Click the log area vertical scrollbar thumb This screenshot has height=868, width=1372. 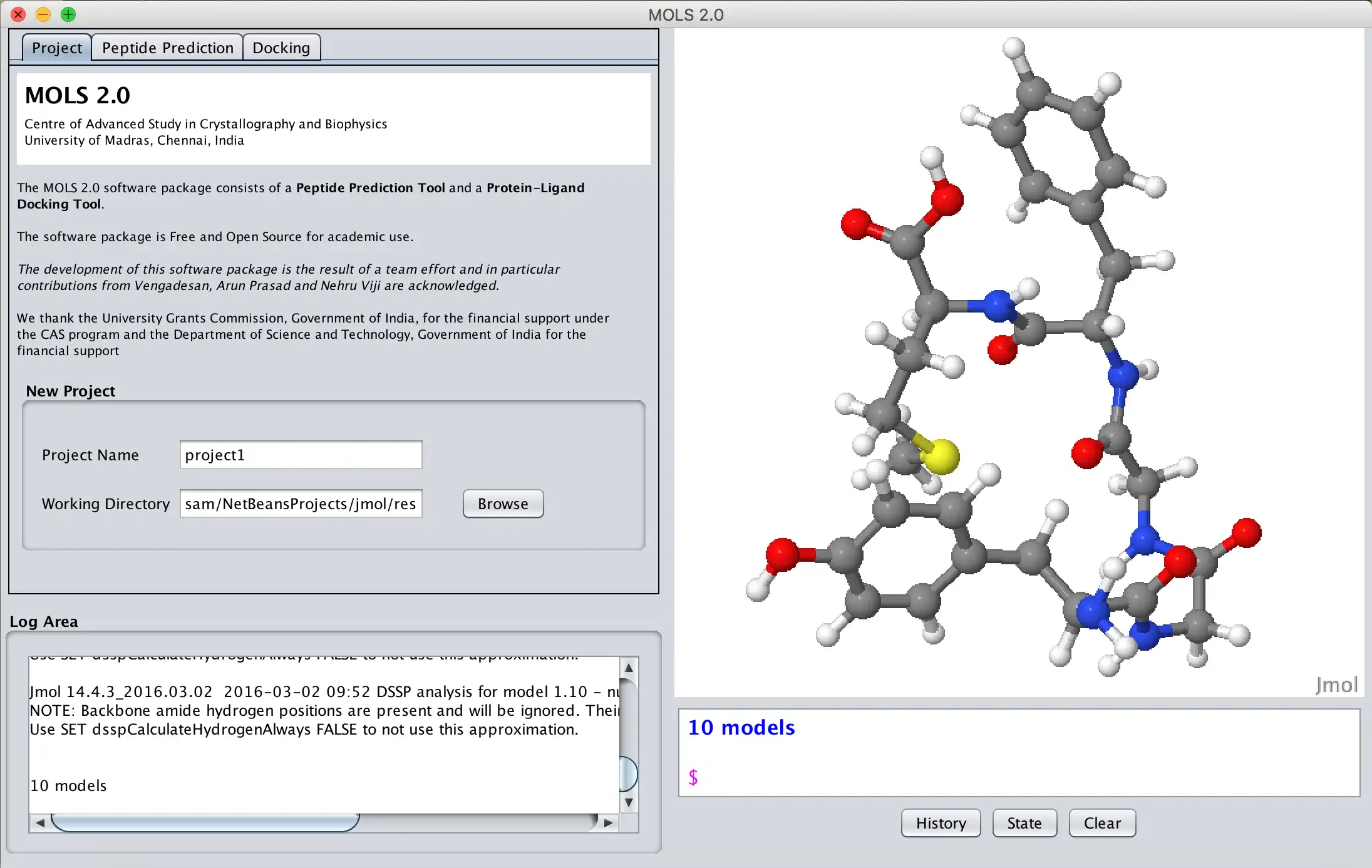pyautogui.click(x=629, y=774)
